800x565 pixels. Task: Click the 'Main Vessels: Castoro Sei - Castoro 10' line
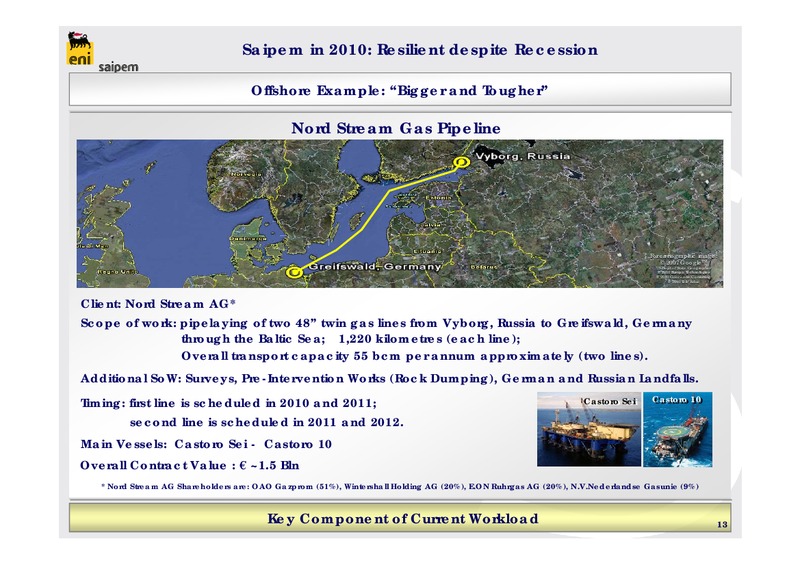coord(206,444)
